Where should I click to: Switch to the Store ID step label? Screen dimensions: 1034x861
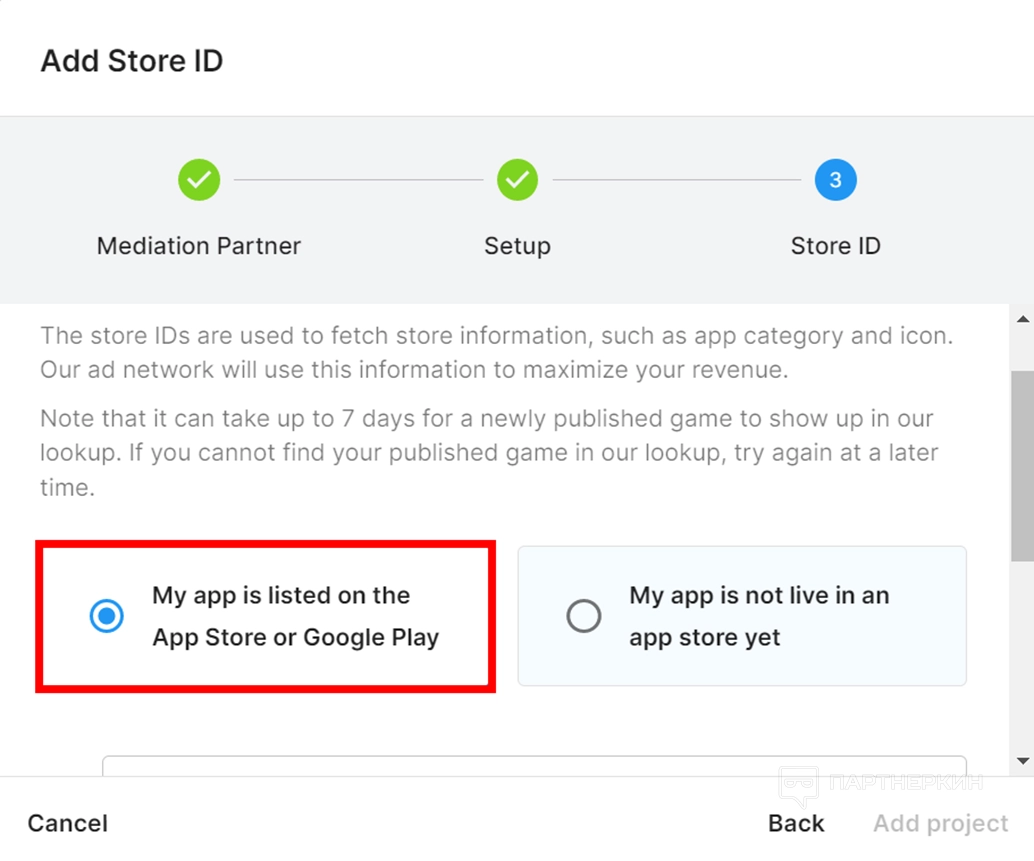(835, 246)
